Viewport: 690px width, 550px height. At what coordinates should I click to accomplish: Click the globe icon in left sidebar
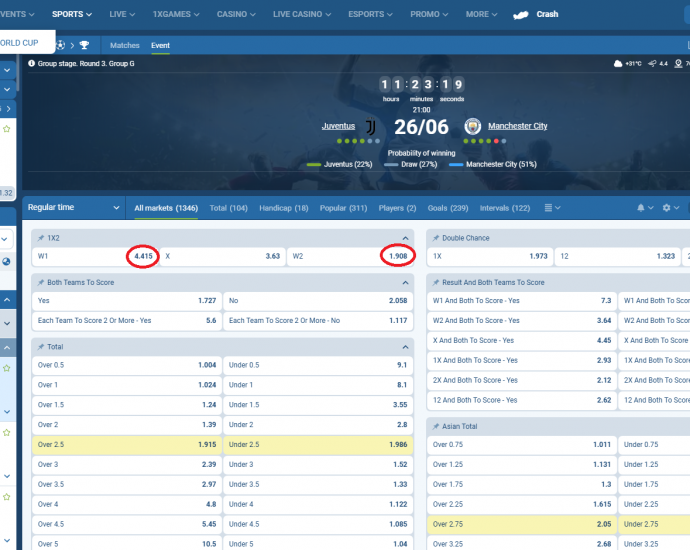click(x=6, y=261)
